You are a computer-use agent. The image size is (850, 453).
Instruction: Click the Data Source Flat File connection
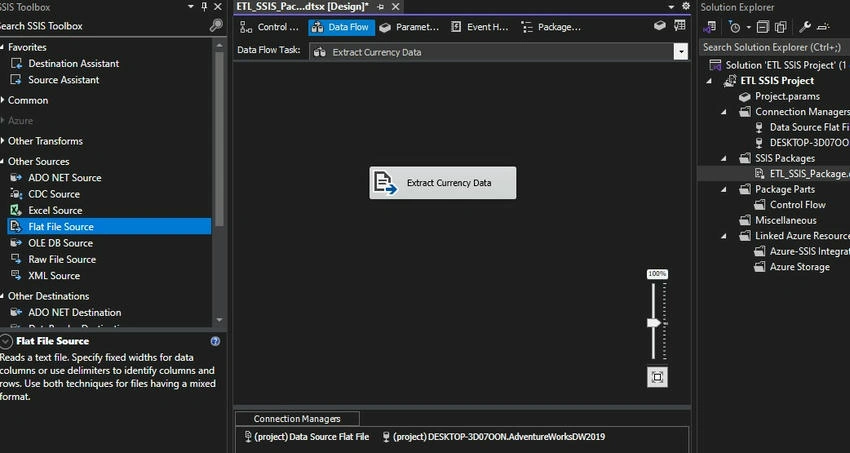click(x=307, y=437)
